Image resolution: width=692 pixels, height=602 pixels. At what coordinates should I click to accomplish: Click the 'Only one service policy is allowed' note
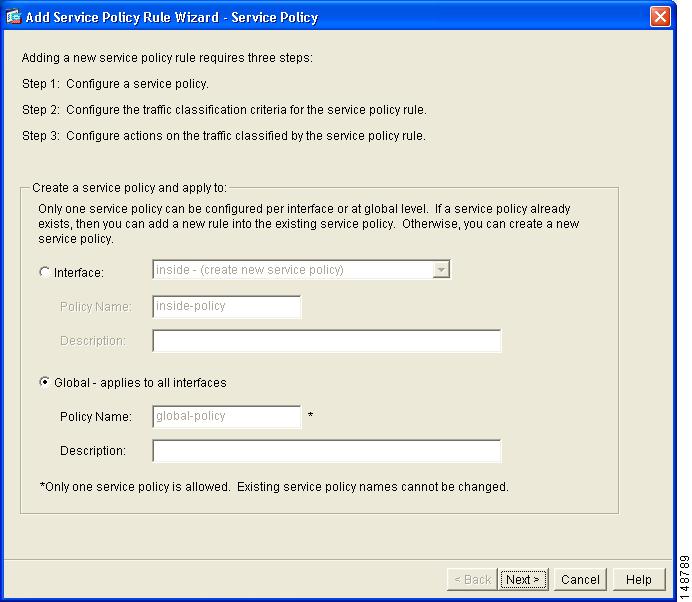pyautogui.click(x=274, y=487)
